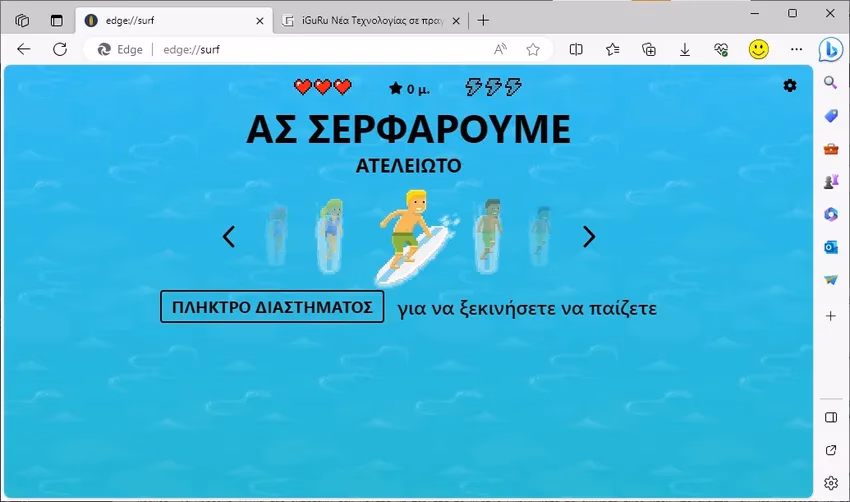Open sidebar Outlook icon

[x=830, y=247]
